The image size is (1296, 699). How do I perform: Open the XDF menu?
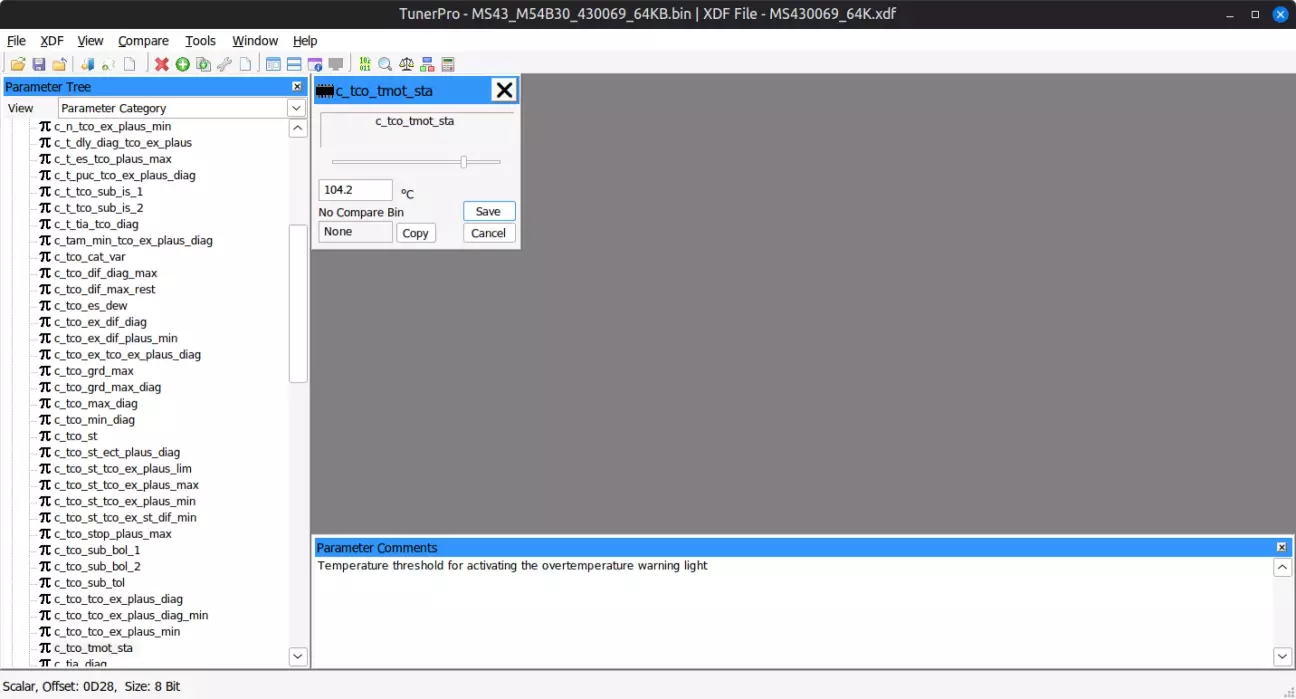coord(52,41)
